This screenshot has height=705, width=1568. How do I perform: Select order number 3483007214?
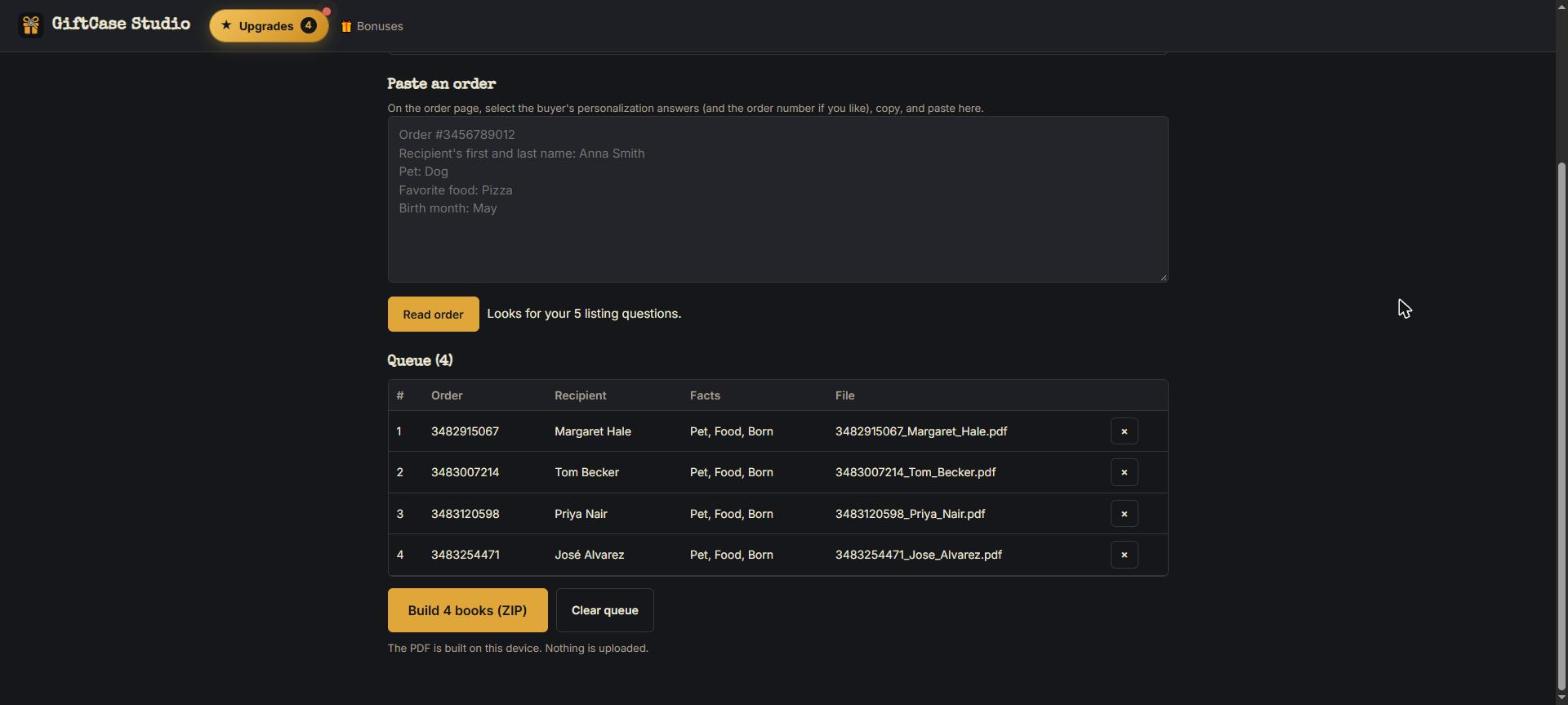click(x=465, y=472)
